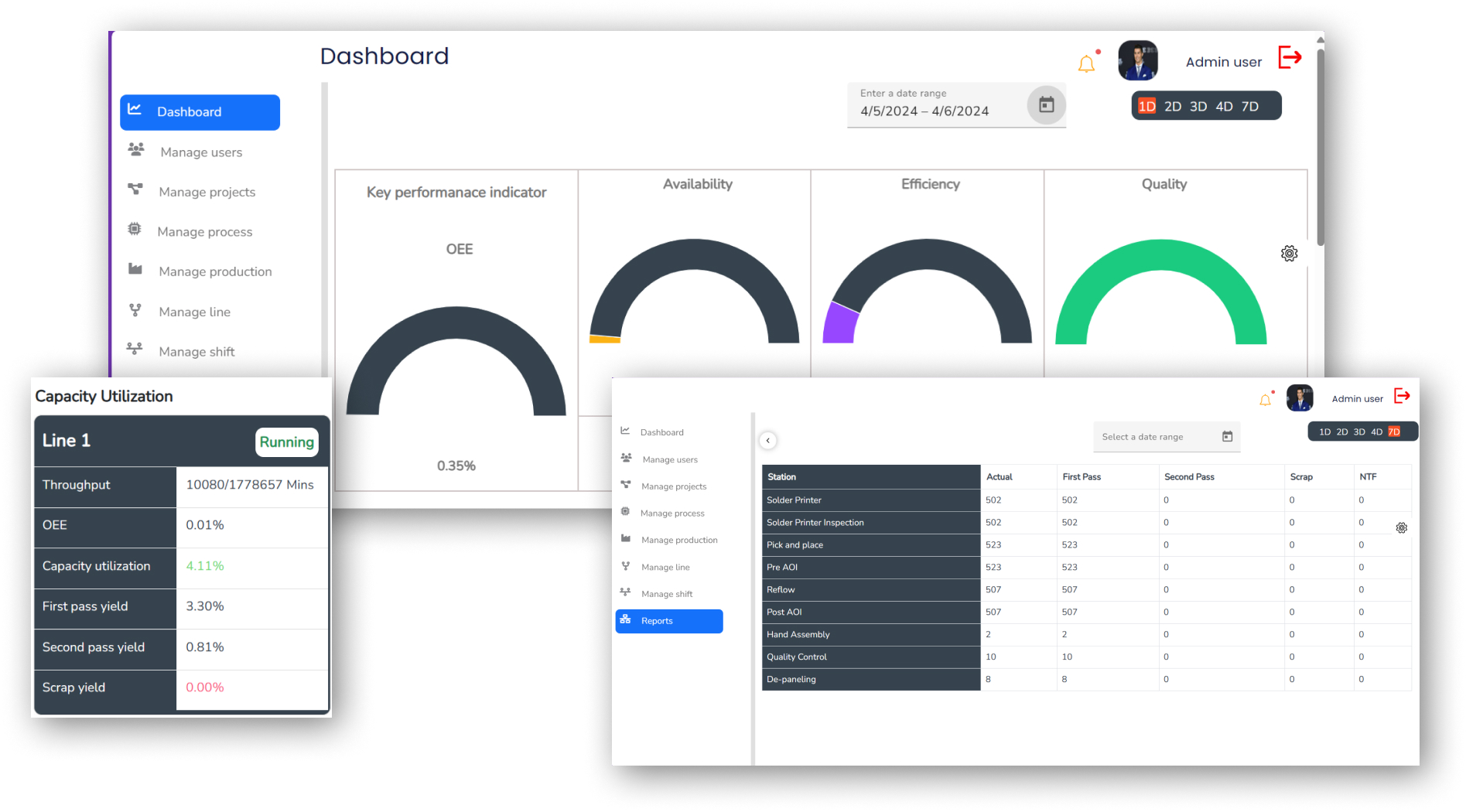Click the bell icon in the reports window

pos(1265,400)
